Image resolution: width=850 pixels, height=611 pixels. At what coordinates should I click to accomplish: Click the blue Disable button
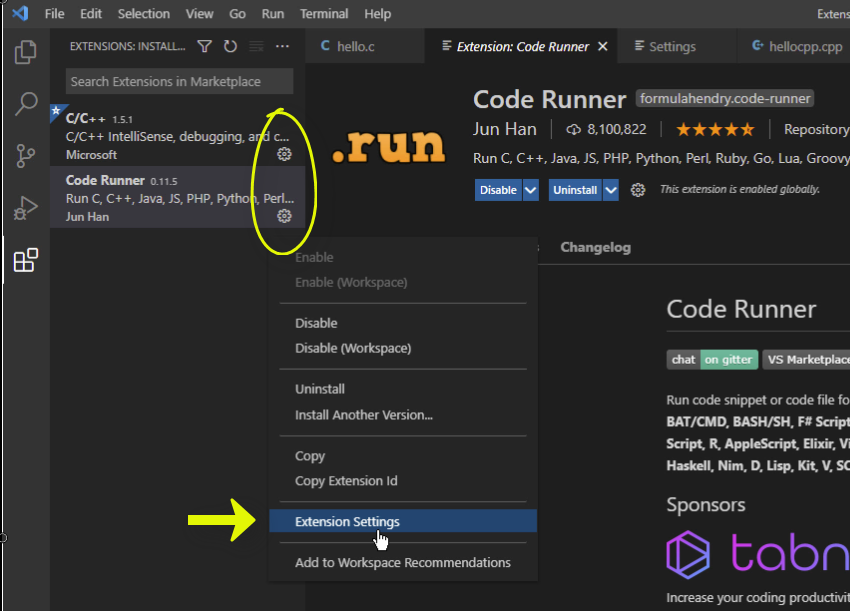point(498,190)
